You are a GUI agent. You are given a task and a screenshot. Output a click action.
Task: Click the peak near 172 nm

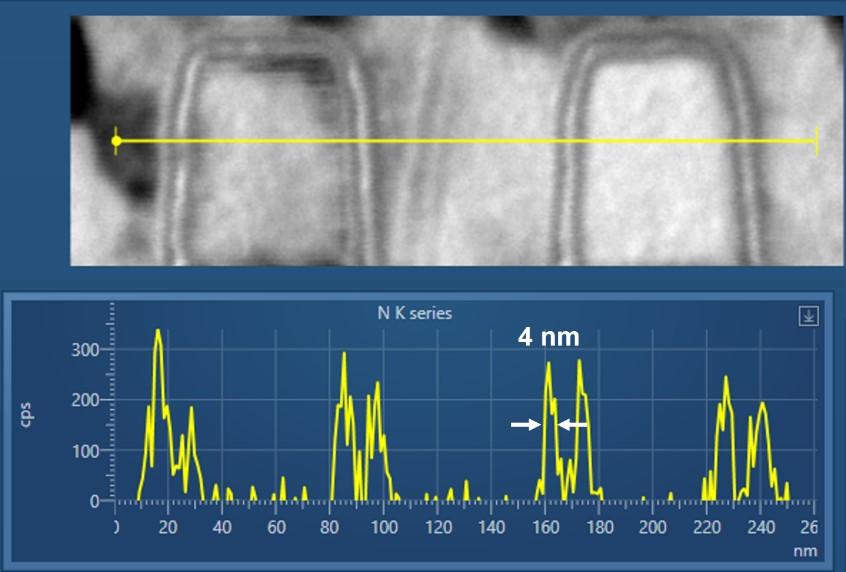579,362
